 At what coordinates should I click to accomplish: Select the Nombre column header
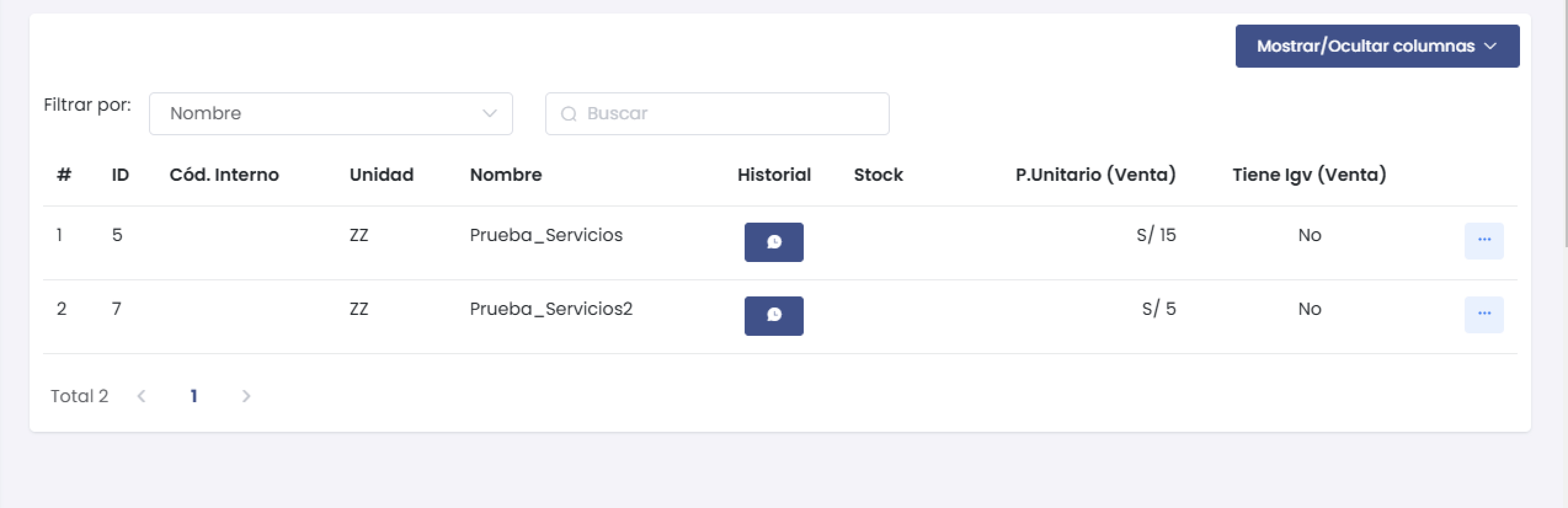506,175
